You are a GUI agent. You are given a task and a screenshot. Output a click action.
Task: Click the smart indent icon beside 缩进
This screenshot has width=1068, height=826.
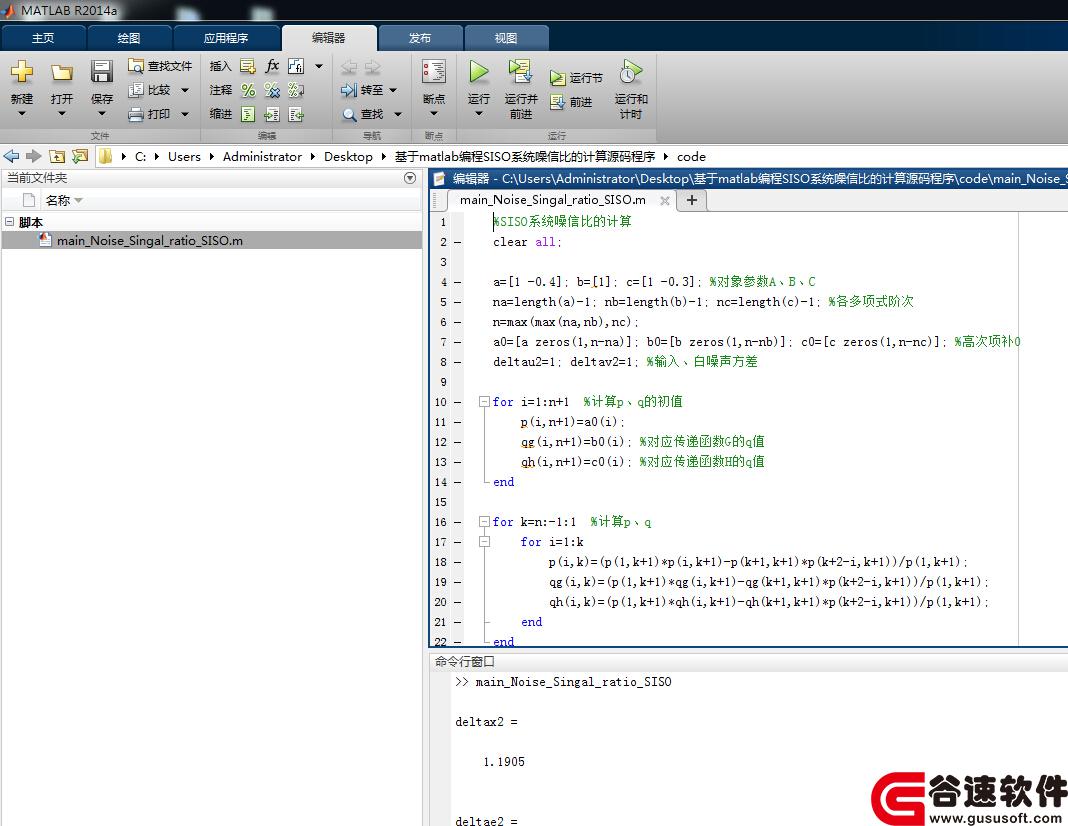pyautogui.click(x=248, y=114)
